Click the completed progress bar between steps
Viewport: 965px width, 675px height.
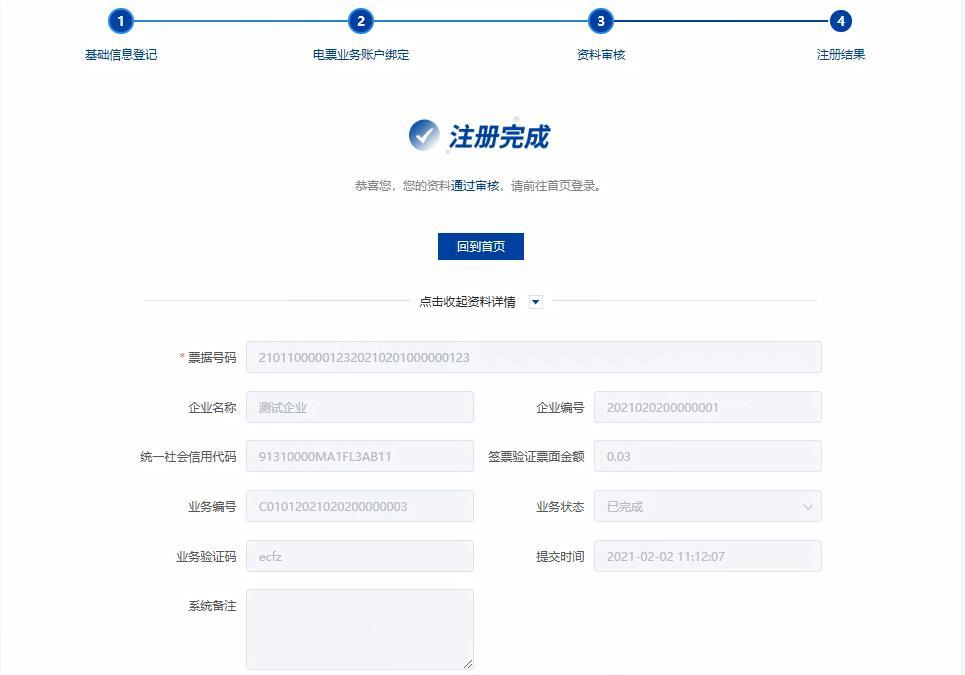(x=240, y=20)
